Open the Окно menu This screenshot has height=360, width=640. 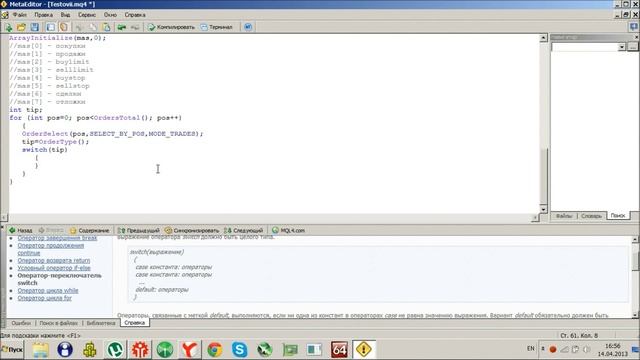click(x=110, y=15)
